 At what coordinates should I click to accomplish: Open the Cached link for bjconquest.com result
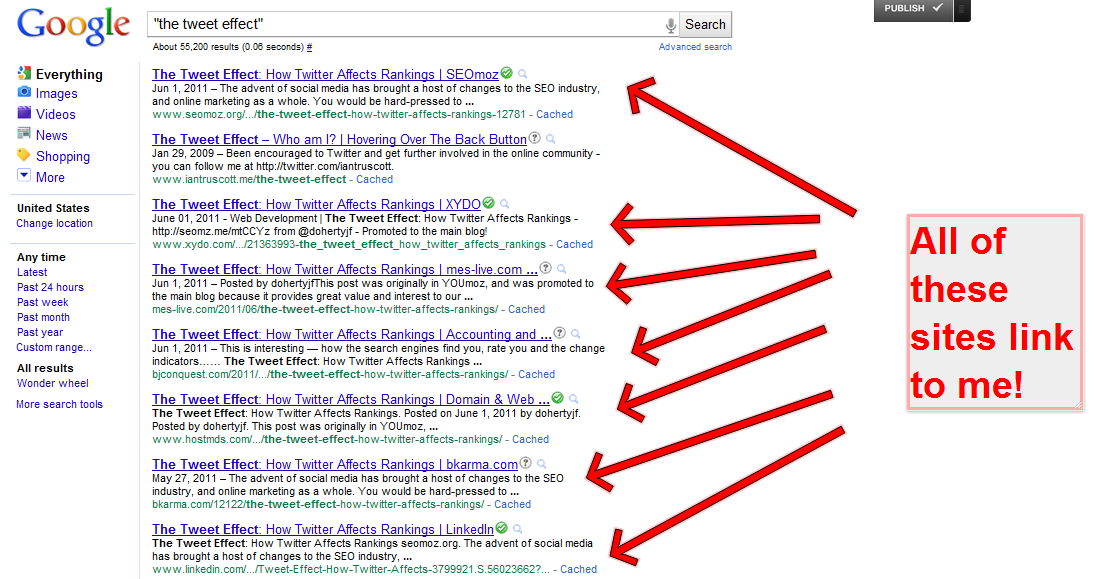[536, 375]
